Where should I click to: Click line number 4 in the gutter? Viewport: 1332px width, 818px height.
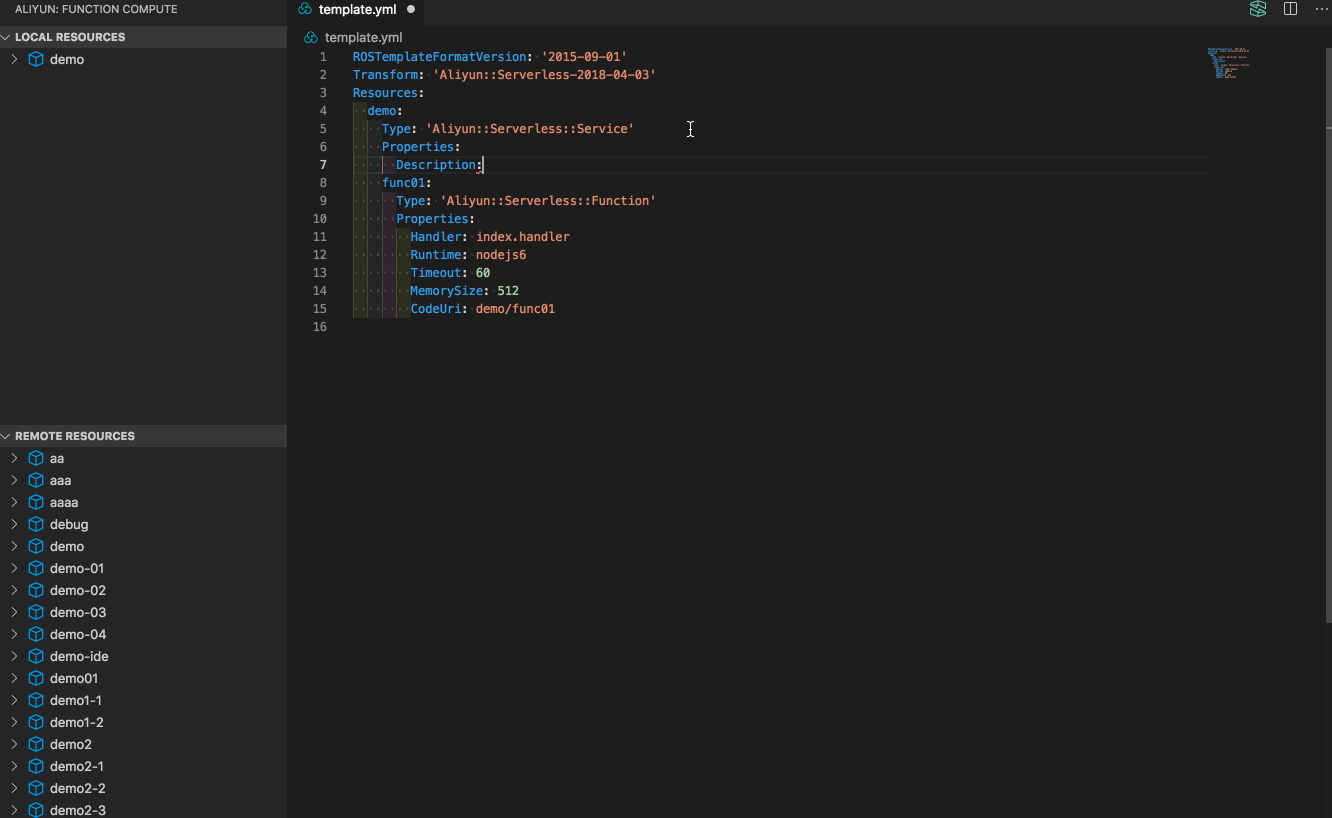pyautogui.click(x=323, y=111)
